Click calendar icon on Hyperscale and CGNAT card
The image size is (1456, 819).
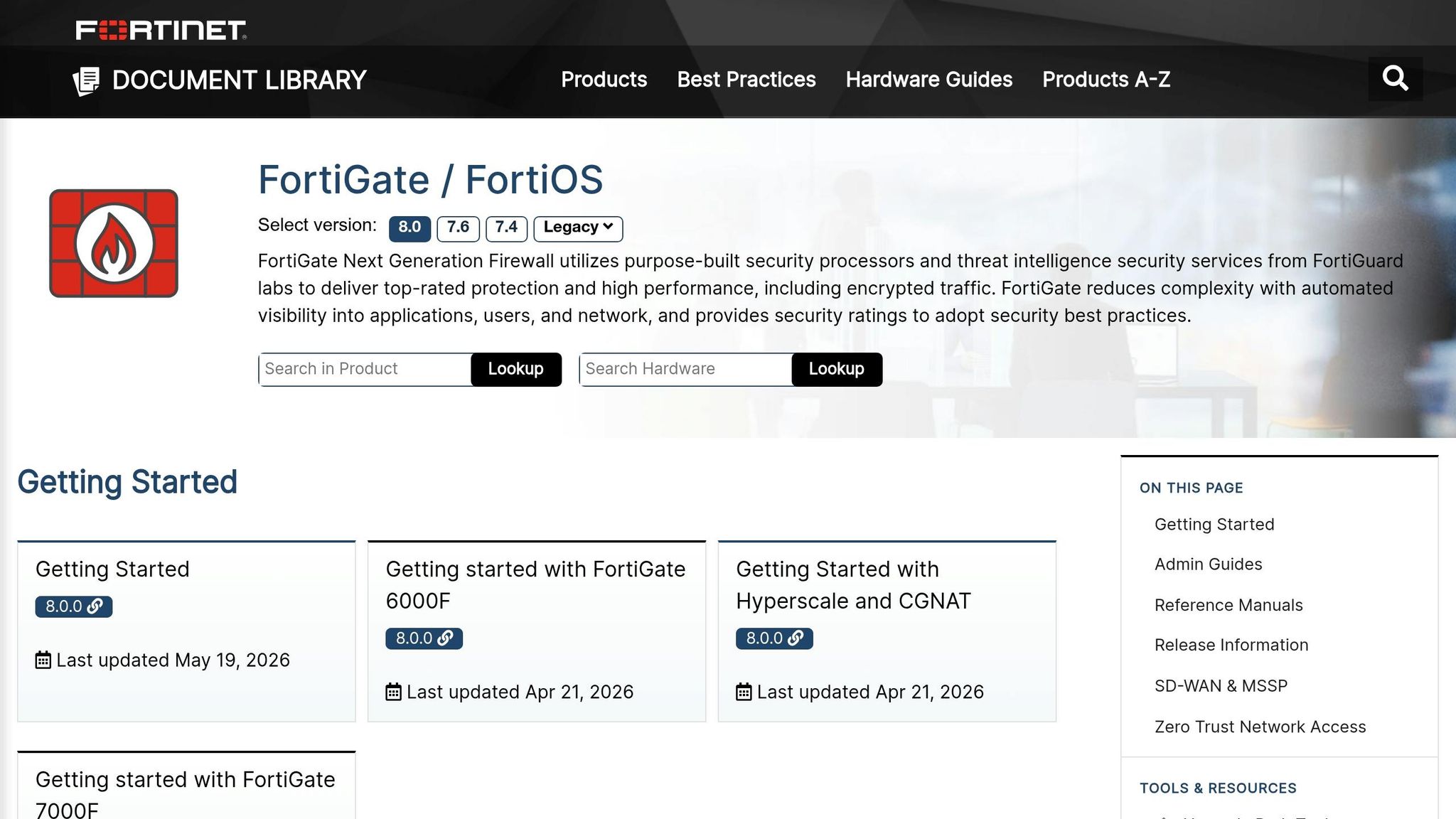pyautogui.click(x=744, y=692)
